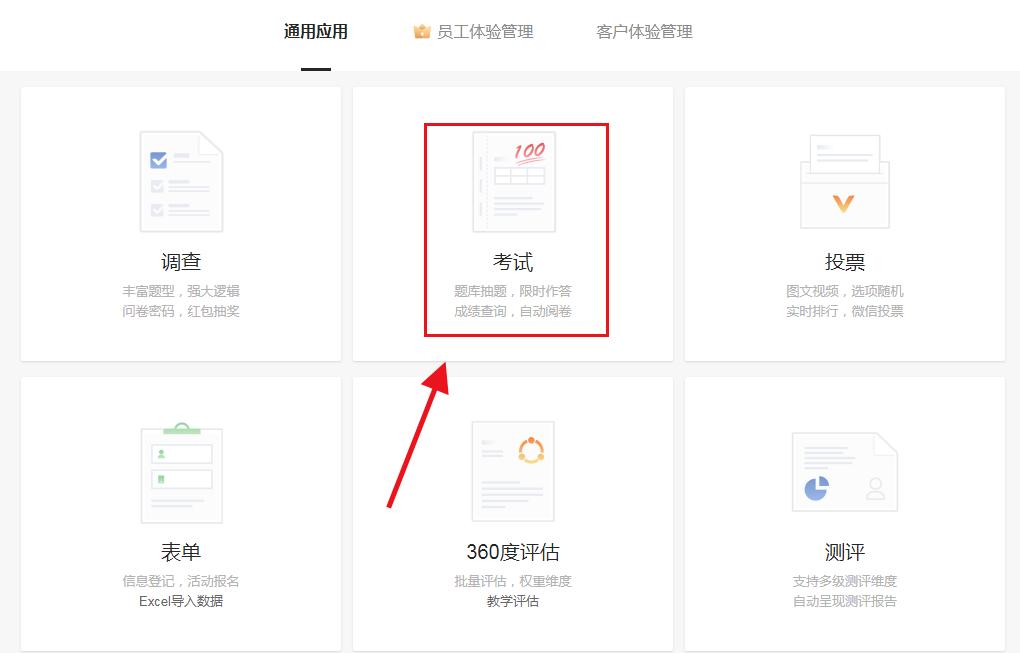Click the Excel导入数据 text under 表单
Image resolution: width=1020 pixels, height=653 pixels.
(x=181, y=601)
